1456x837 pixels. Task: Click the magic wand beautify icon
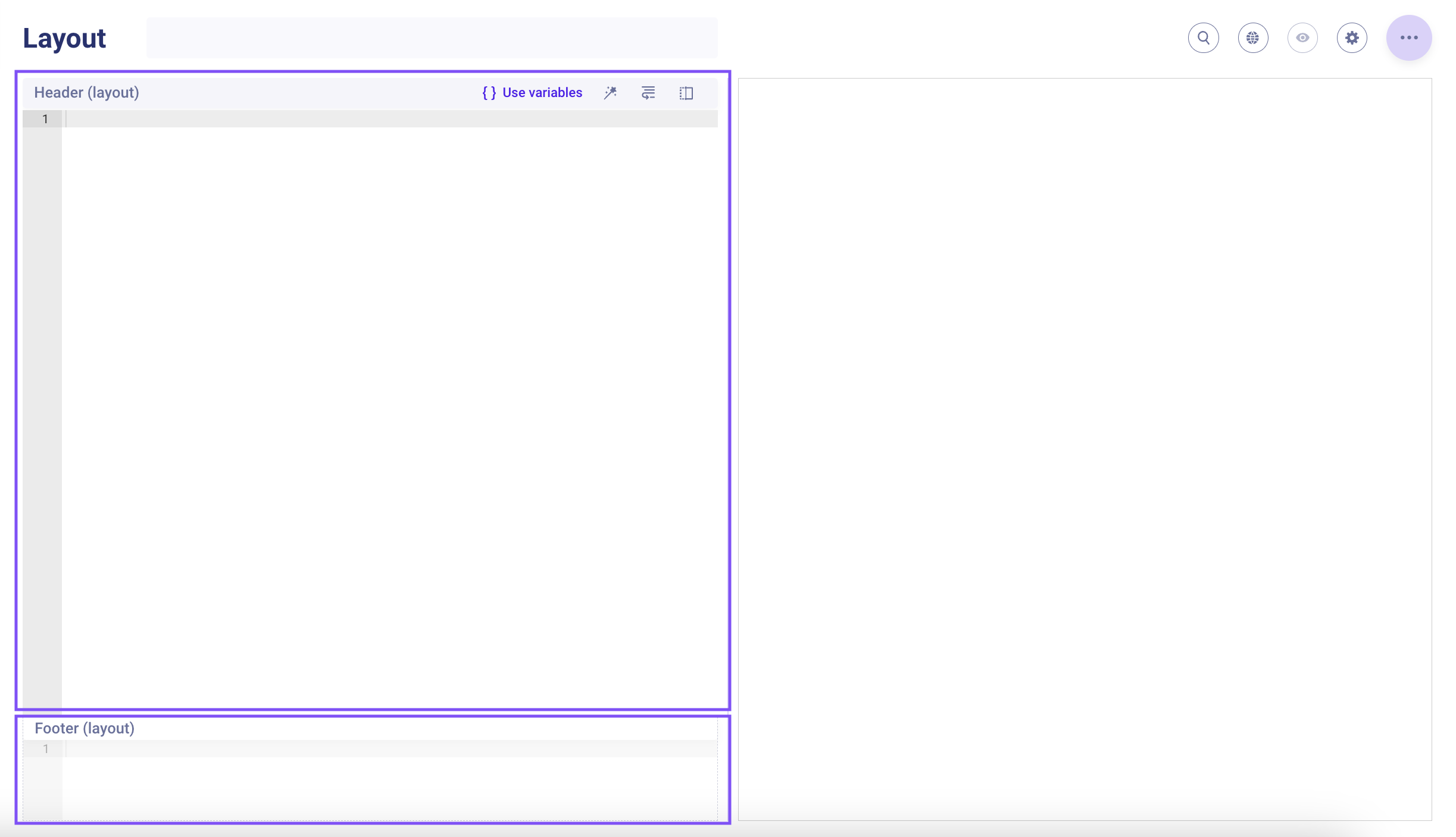point(610,93)
